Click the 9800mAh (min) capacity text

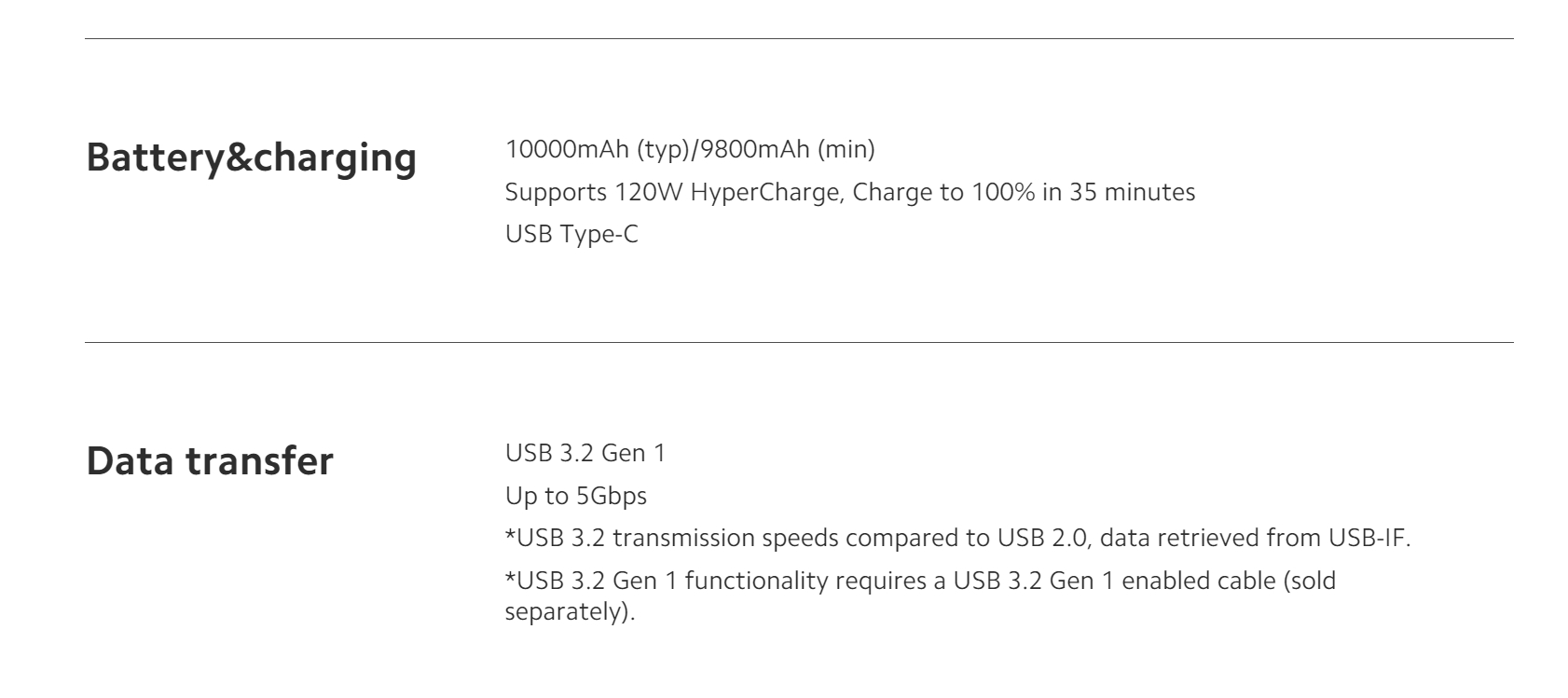[787, 149]
